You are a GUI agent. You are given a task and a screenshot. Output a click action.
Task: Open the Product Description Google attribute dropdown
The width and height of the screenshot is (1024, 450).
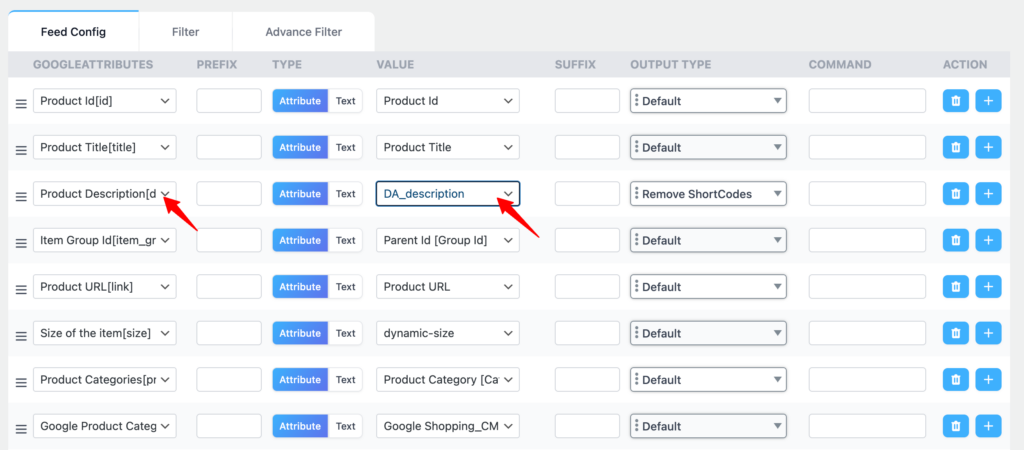pyautogui.click(x=104, y=194)
